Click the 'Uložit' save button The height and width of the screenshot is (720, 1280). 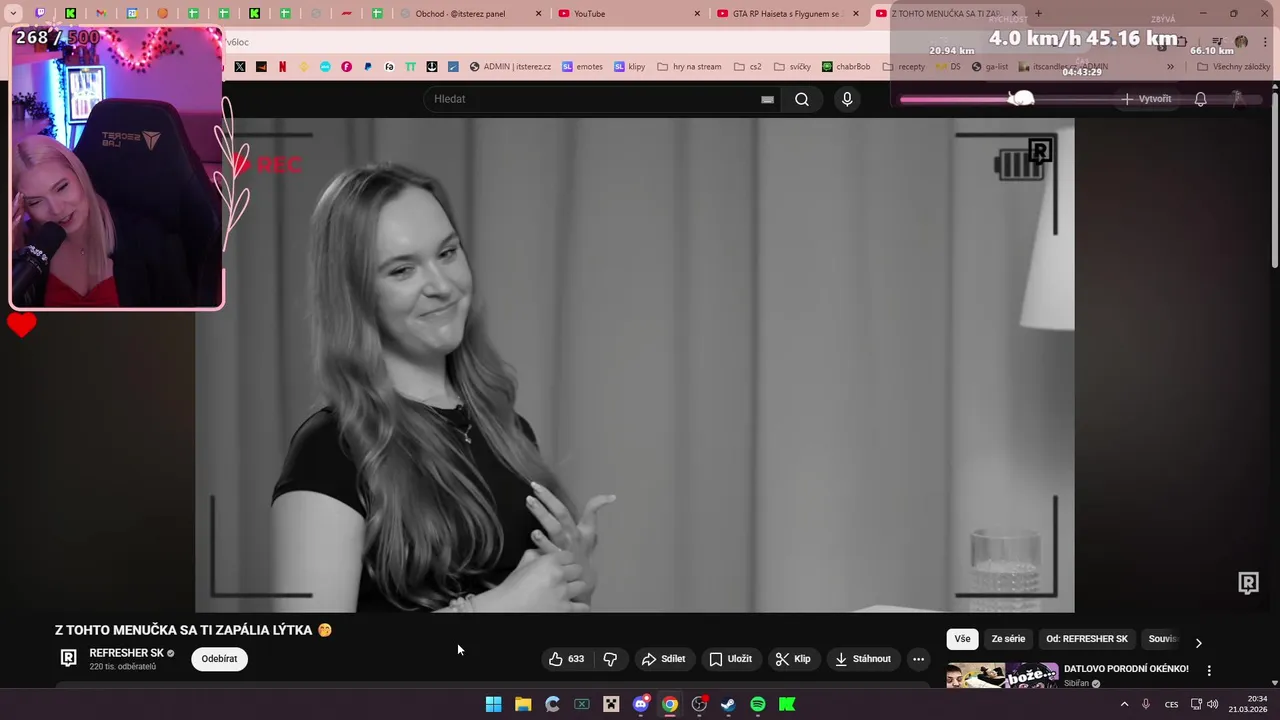(x=730, y=659)
